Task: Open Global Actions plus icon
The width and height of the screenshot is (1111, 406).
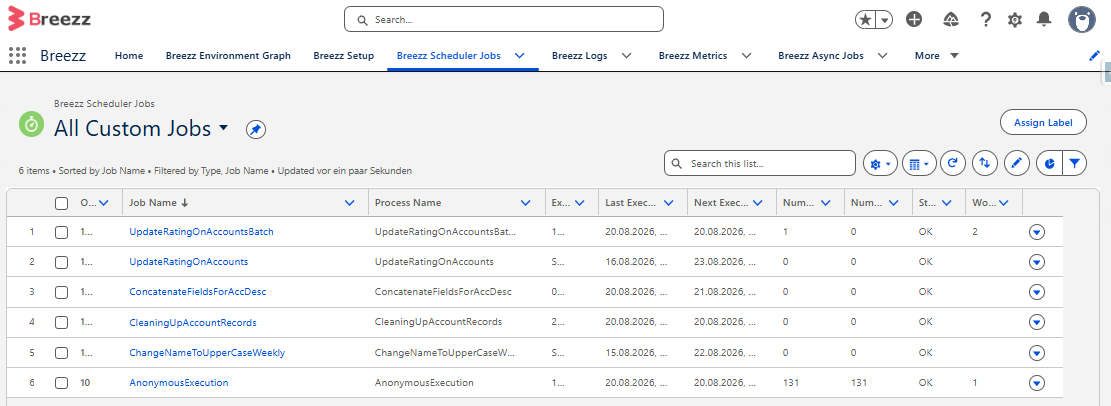Action: pyautogui.click(x=914, y=20)
